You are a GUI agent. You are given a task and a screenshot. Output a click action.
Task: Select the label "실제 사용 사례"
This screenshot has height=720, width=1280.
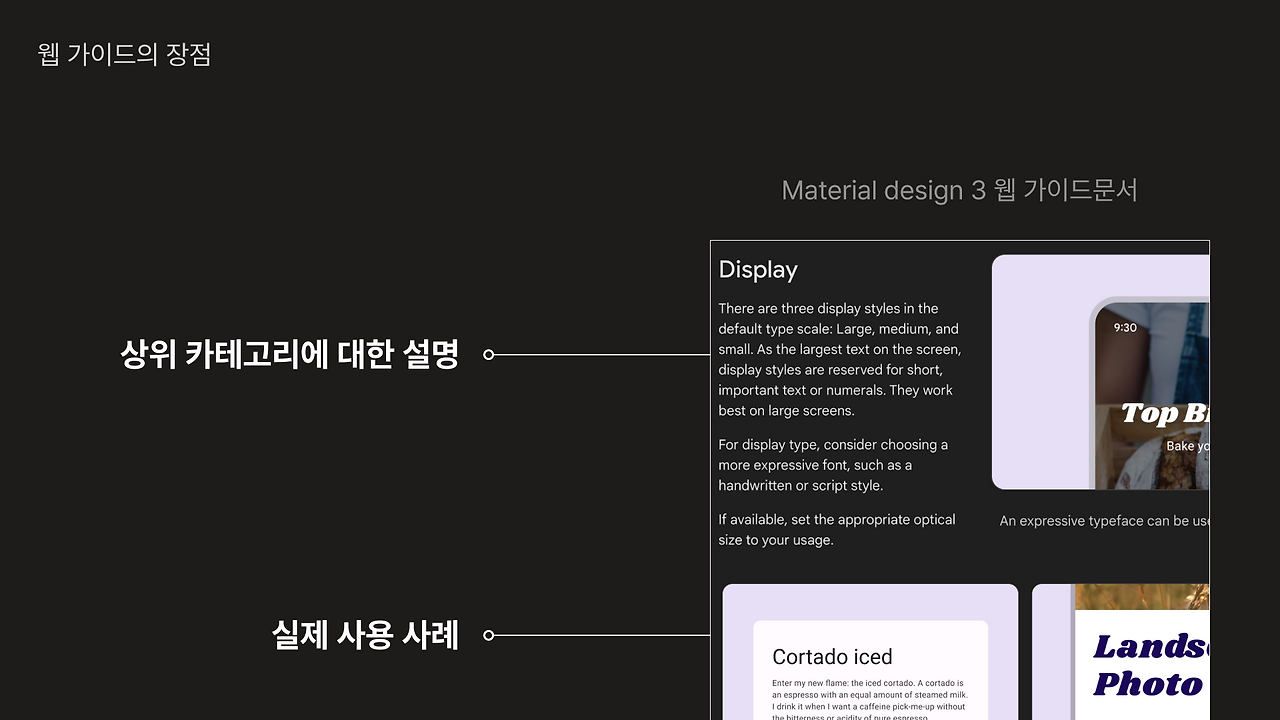365,635
